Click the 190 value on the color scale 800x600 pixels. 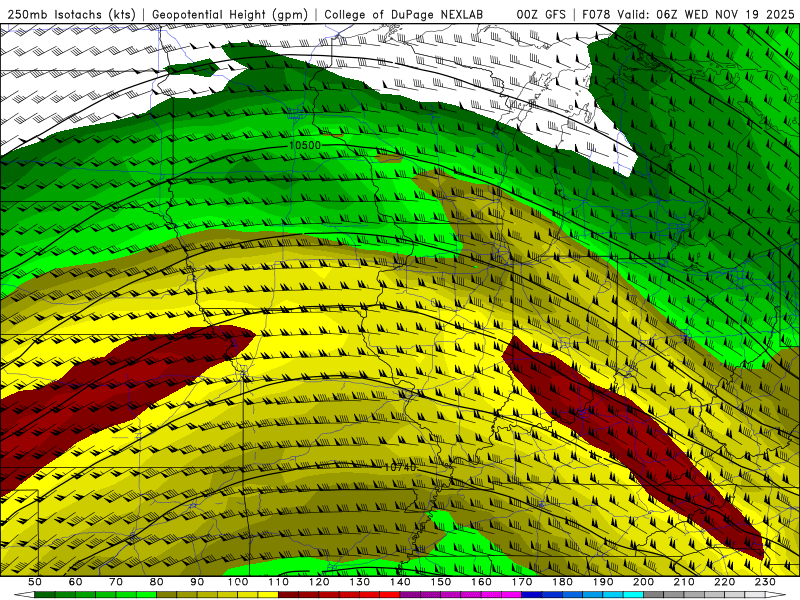pyautogui.click(x=603, y=582)
